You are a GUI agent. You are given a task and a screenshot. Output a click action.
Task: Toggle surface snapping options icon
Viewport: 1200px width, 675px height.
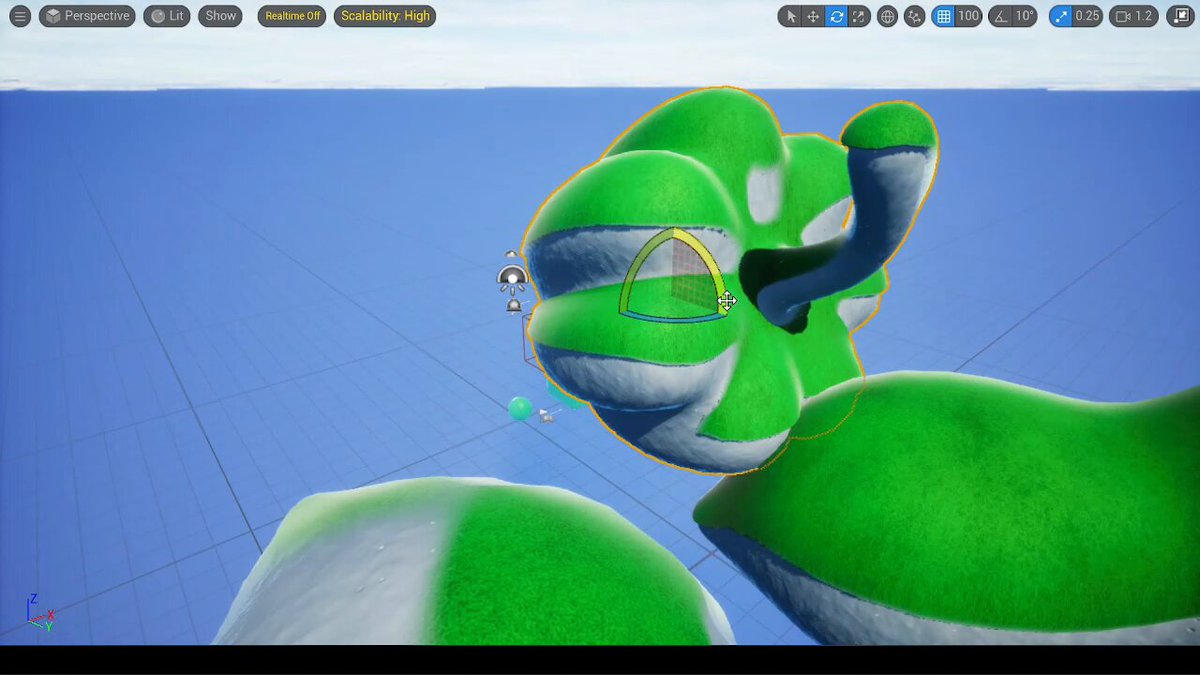[914, 16]
